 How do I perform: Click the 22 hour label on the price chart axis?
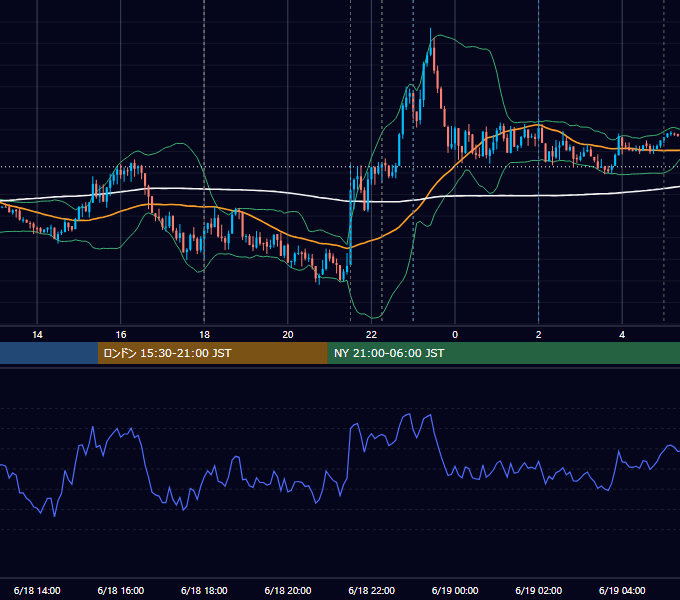[x=371, y=335]
